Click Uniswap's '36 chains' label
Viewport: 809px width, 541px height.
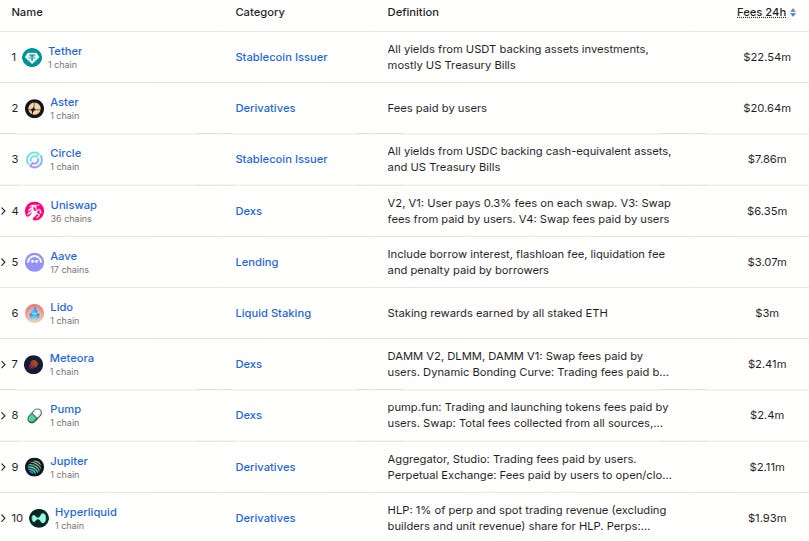[71, 219]
